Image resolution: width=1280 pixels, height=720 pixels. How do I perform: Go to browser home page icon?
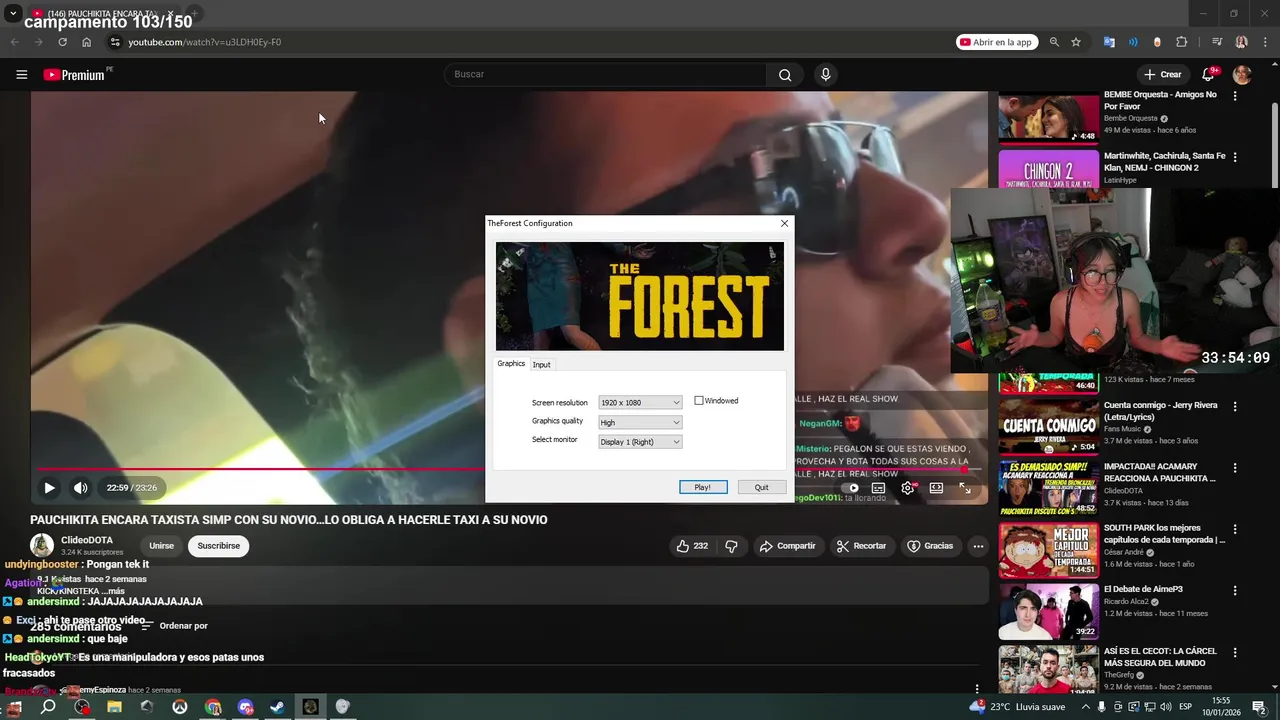click(86, 42)
